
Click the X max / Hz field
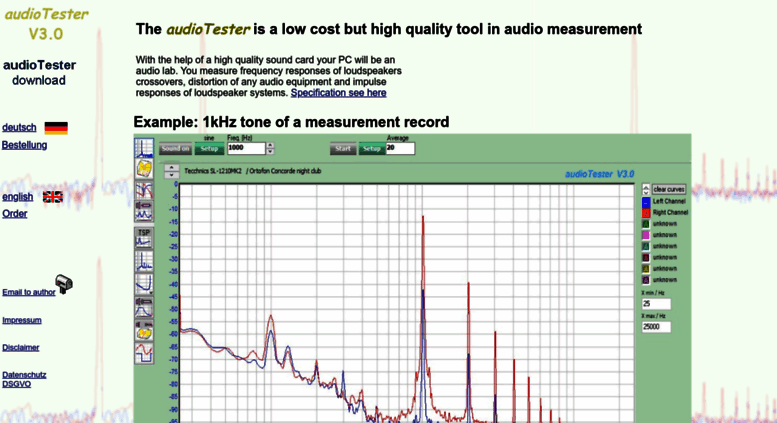pos(656,326)
